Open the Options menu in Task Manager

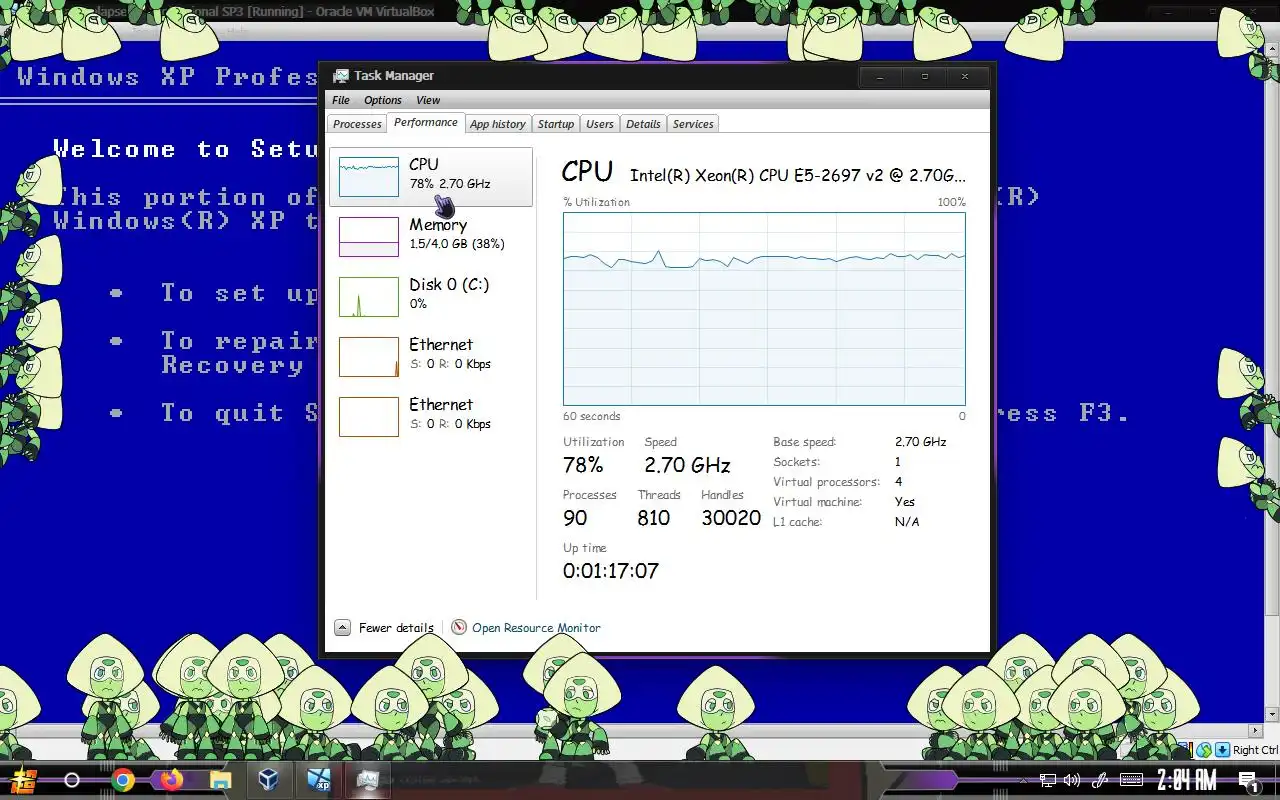[x=383, y=100]
